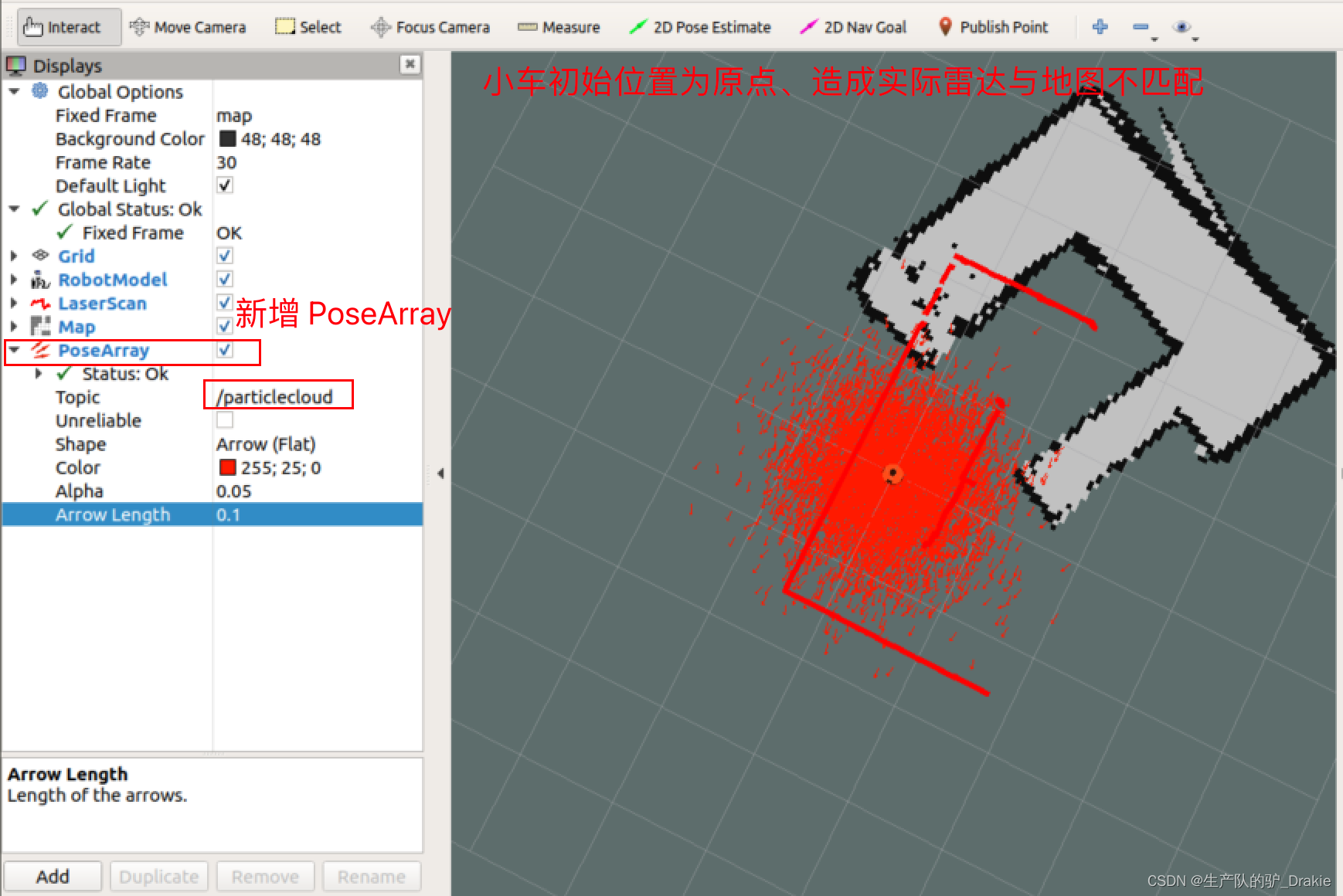This screenshot has width=1343, height=896.
Task: Collapse the PoseArray display item
Action: pyautogui.click(x=14, y=350)
